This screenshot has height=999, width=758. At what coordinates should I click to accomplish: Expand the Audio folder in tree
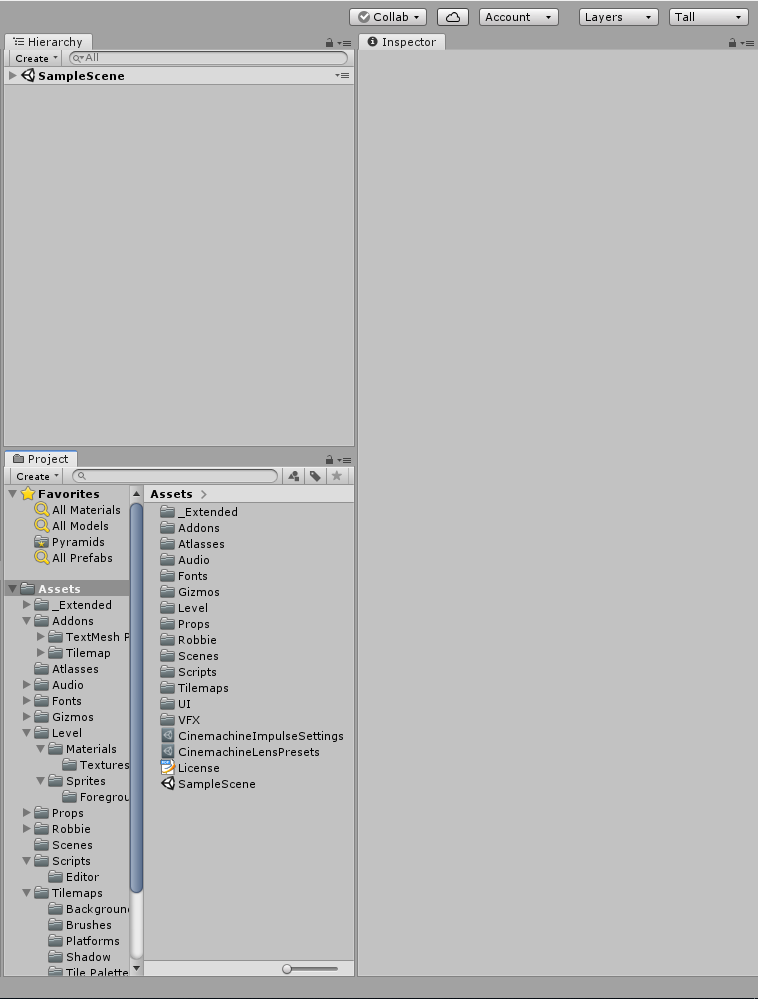click(x=27, y=684)
